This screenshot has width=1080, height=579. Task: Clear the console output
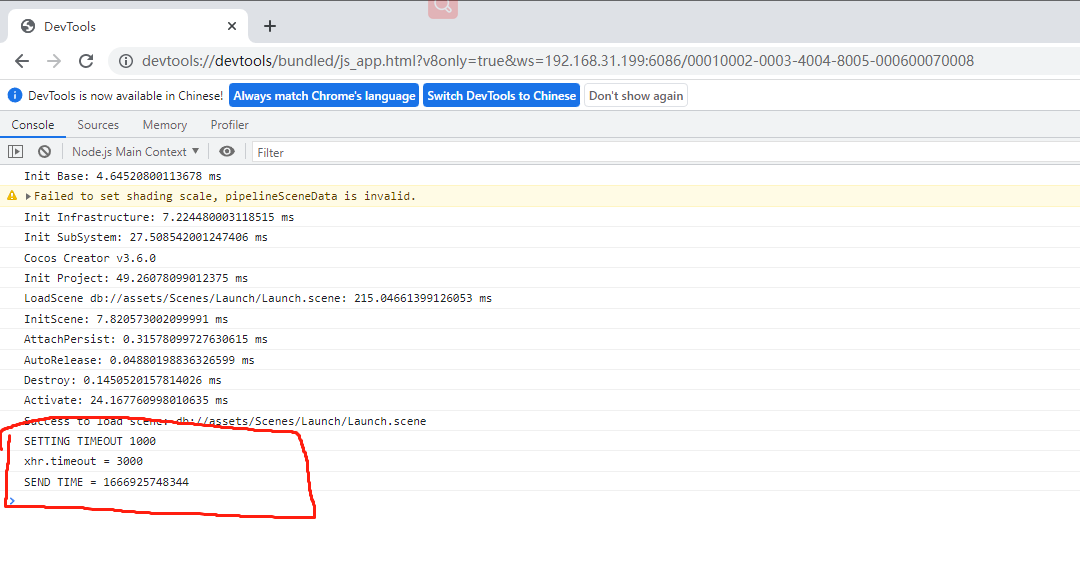pos(45,151)
